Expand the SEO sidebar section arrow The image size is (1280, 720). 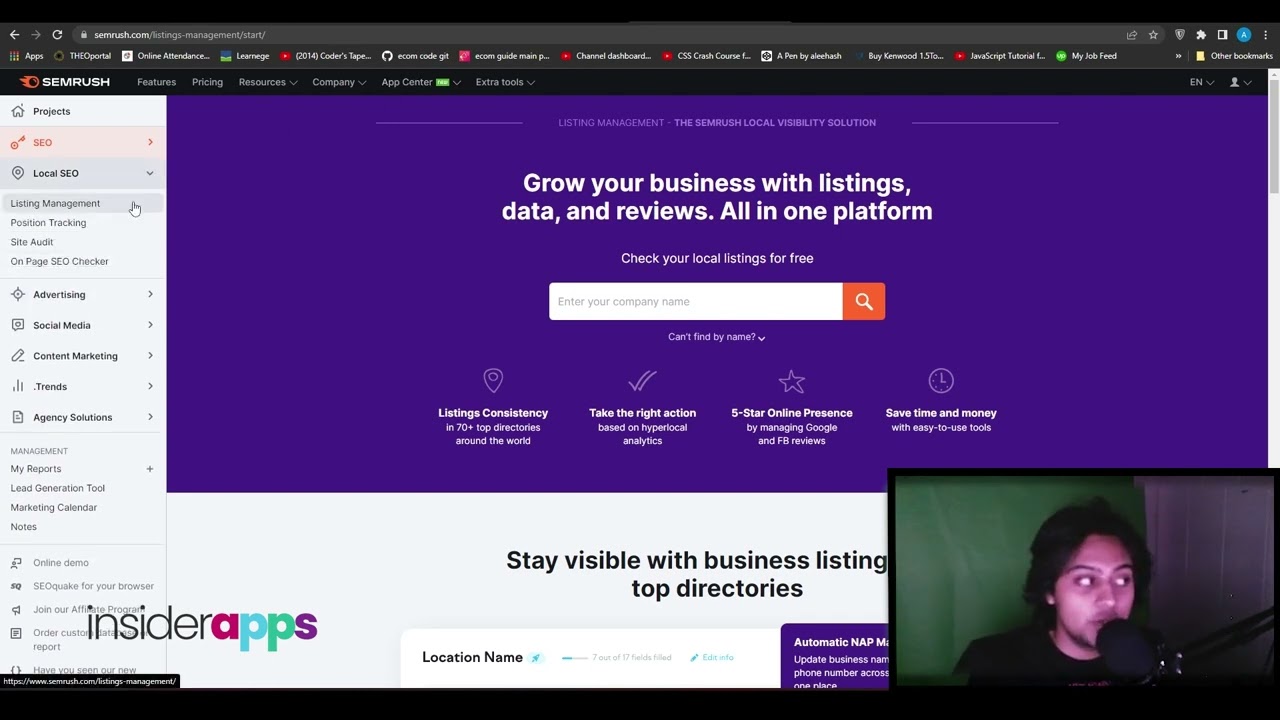(150, 142)
